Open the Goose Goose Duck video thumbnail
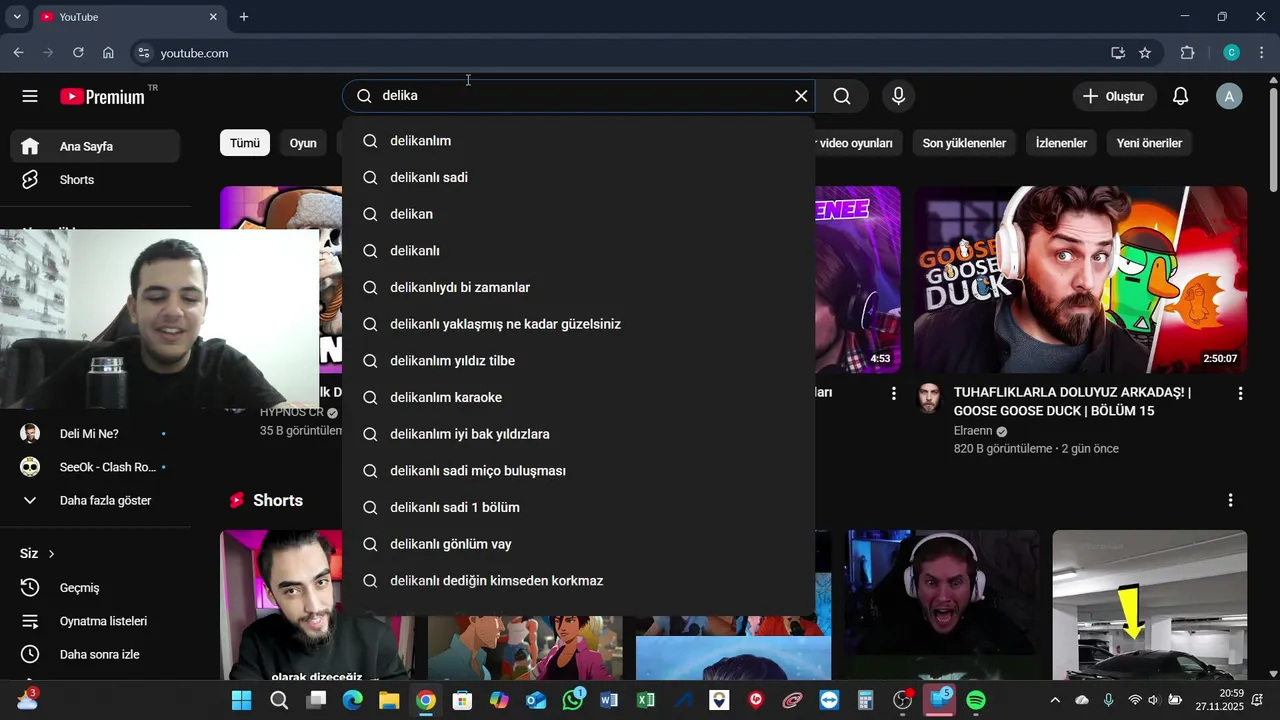The image size is (1280, 720). click(x=1081, y=279)
